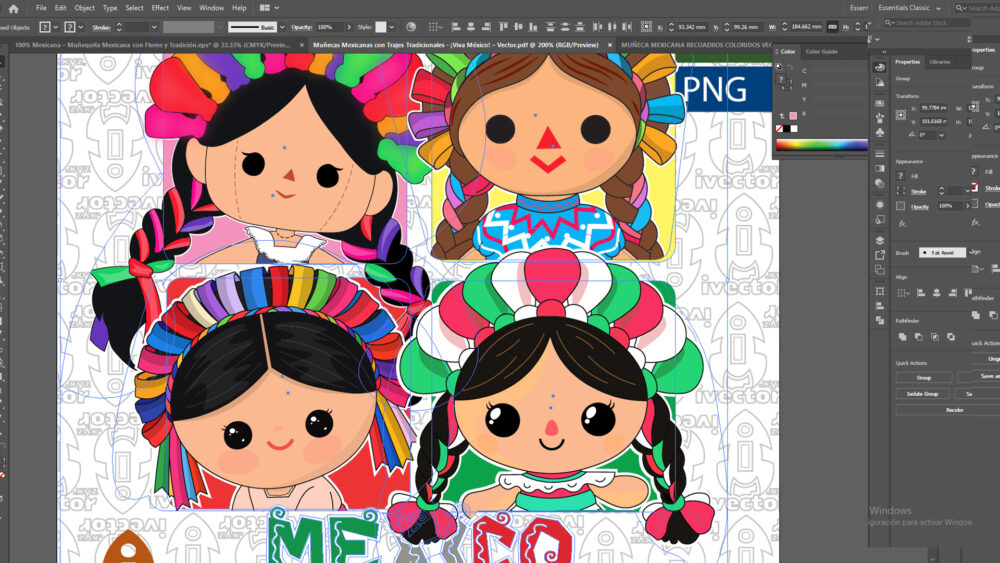Click the Intersect pathfinder icon
The image size is (1000, 563).
(x=935, y=337)
